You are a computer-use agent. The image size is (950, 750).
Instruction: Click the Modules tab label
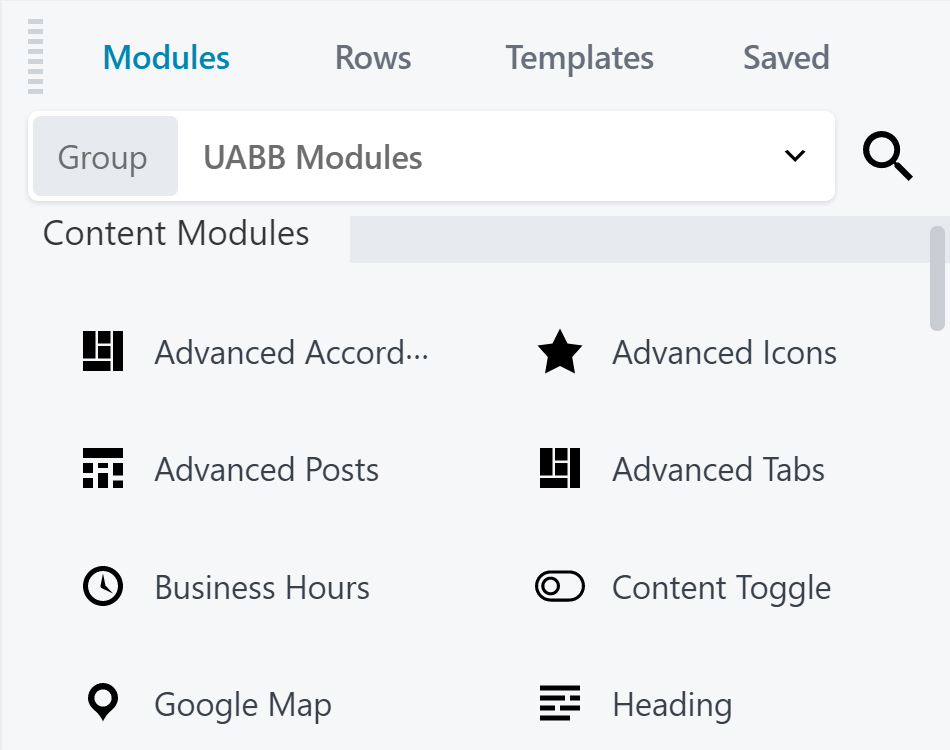click(165, 57)
